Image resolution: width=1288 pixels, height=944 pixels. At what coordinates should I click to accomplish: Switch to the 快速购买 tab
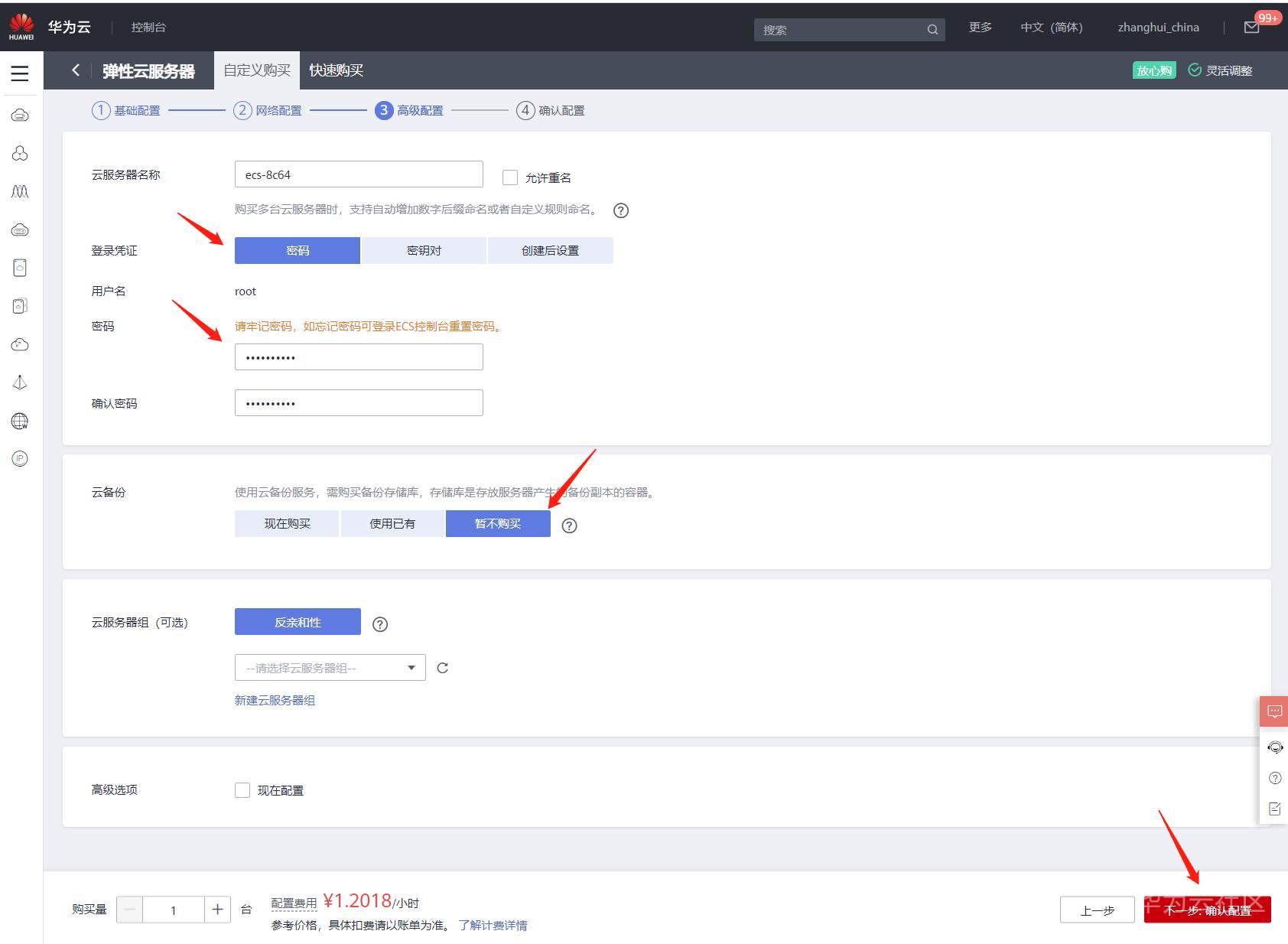(x=337, y=70)
